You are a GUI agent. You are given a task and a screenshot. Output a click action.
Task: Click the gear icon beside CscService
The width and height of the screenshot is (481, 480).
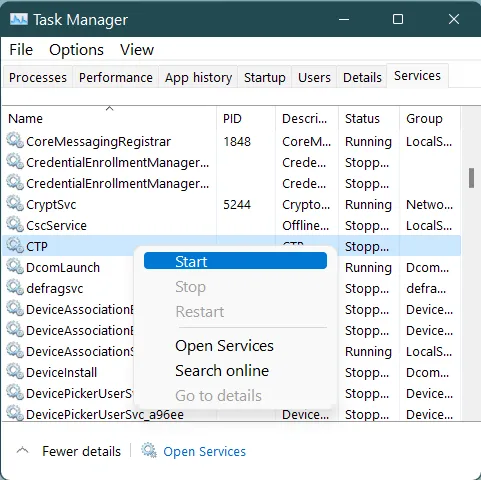(15, 225)
